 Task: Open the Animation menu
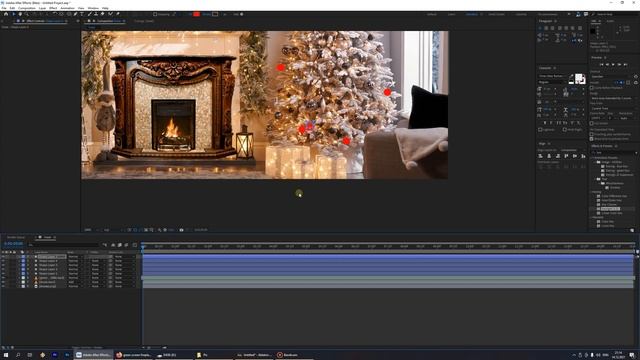tap(67, 8)
